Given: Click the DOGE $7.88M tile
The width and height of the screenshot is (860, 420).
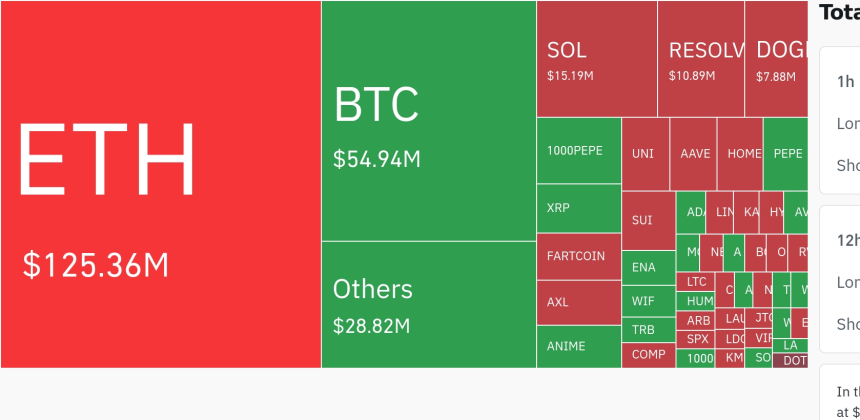Looking at the screenshot, I should pos(776,59).
